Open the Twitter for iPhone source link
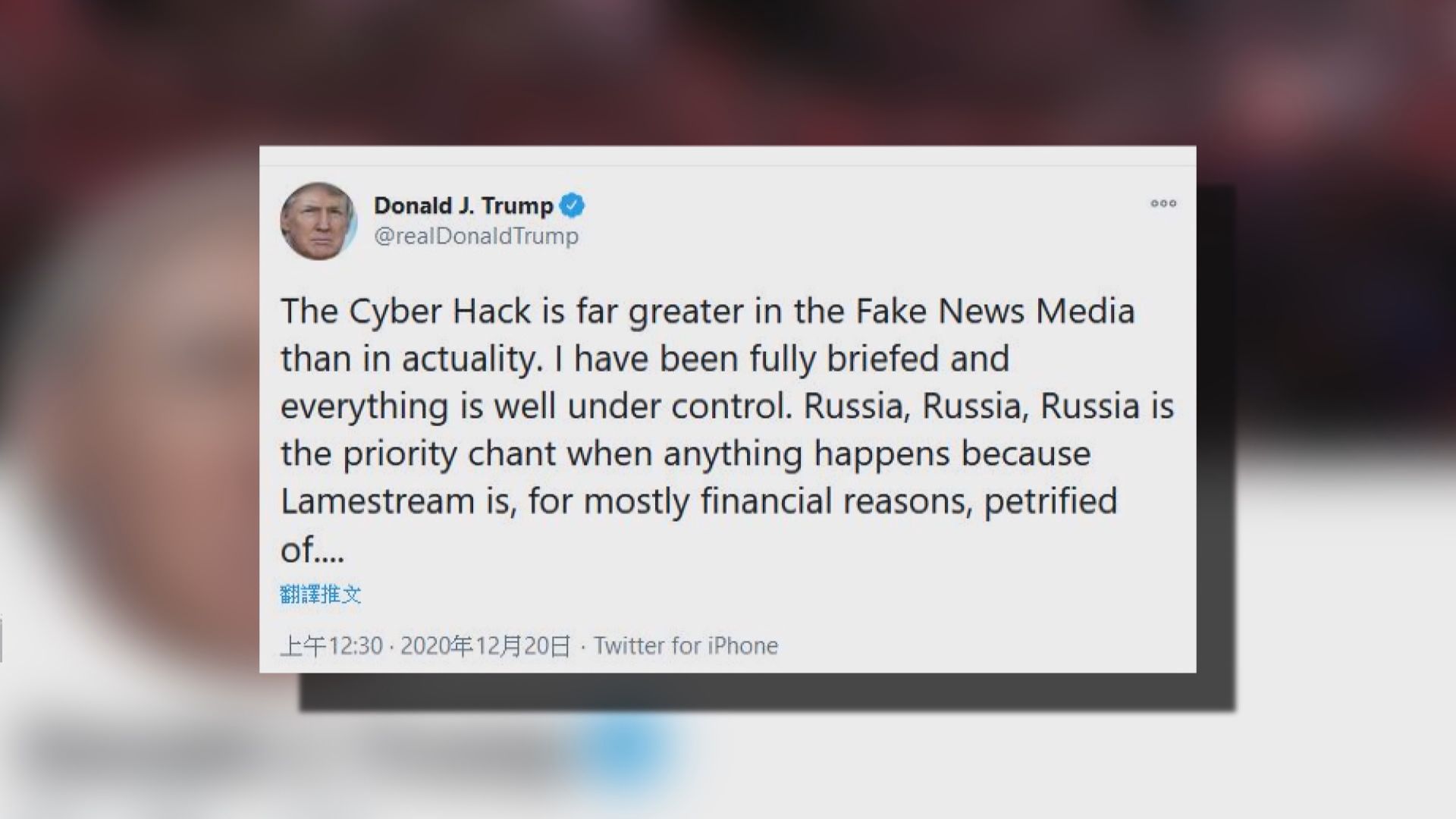1456x819 pixels. click(x=686, y=645)
